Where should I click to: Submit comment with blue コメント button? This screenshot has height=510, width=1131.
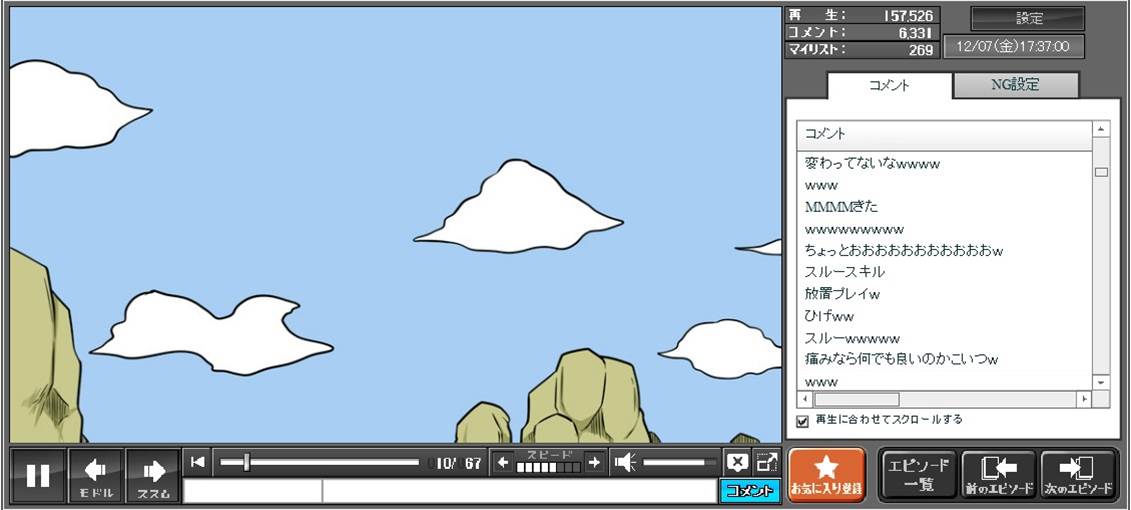pyautogui.click(x=749, y=491)
